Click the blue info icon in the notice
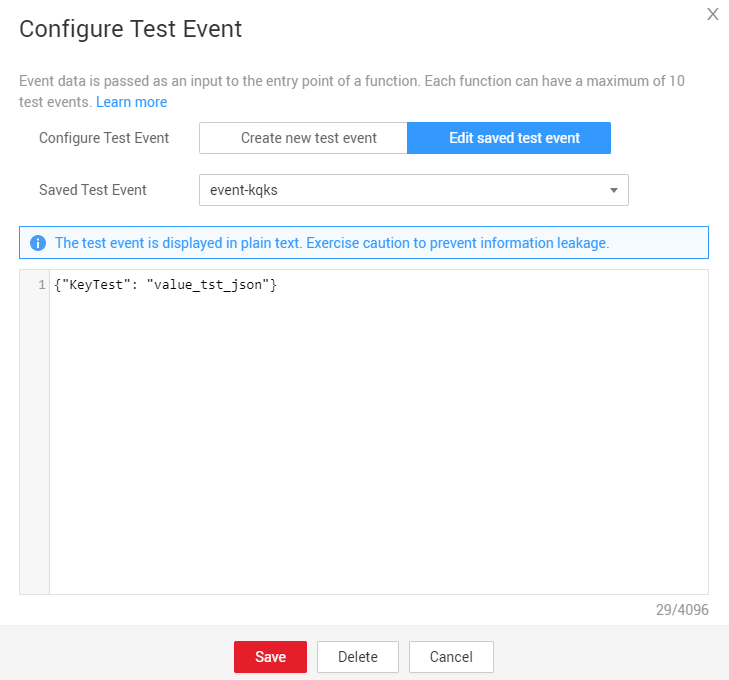729x680 pixels. click(x=38, y=243)
